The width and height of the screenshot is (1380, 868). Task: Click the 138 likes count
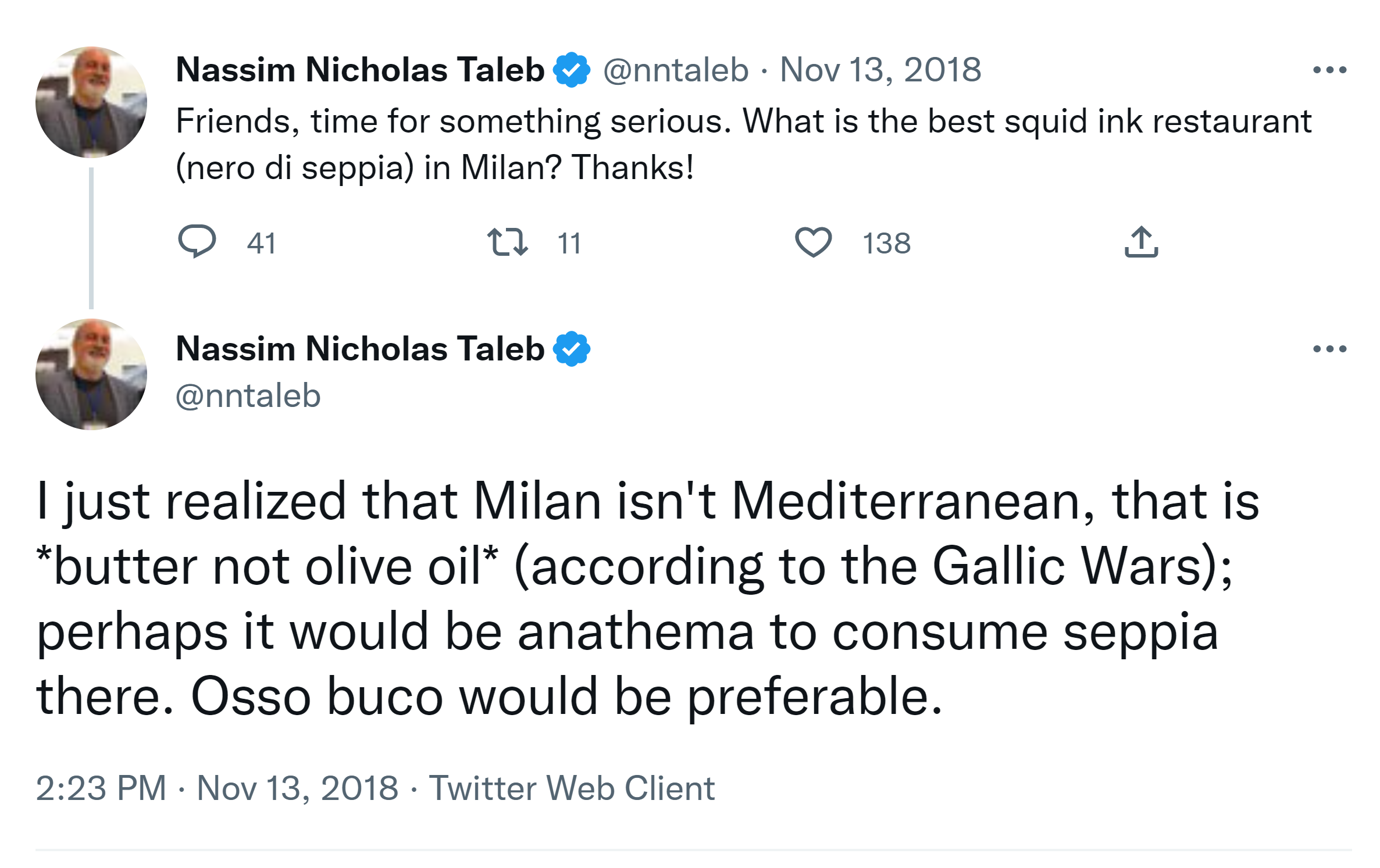(x=886, y=243)
